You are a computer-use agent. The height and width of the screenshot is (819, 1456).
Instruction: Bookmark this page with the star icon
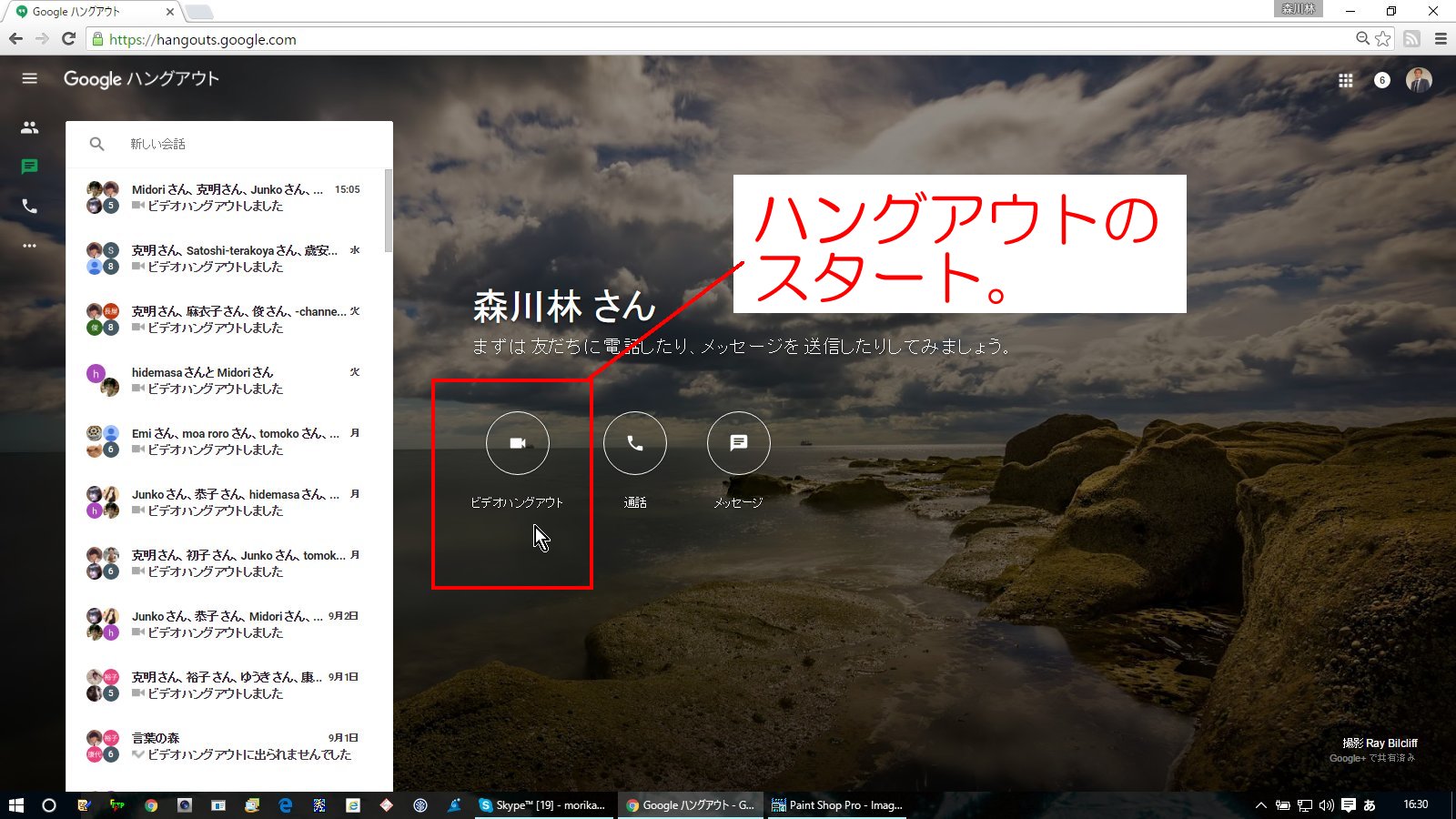click(x=1383, y=38)
